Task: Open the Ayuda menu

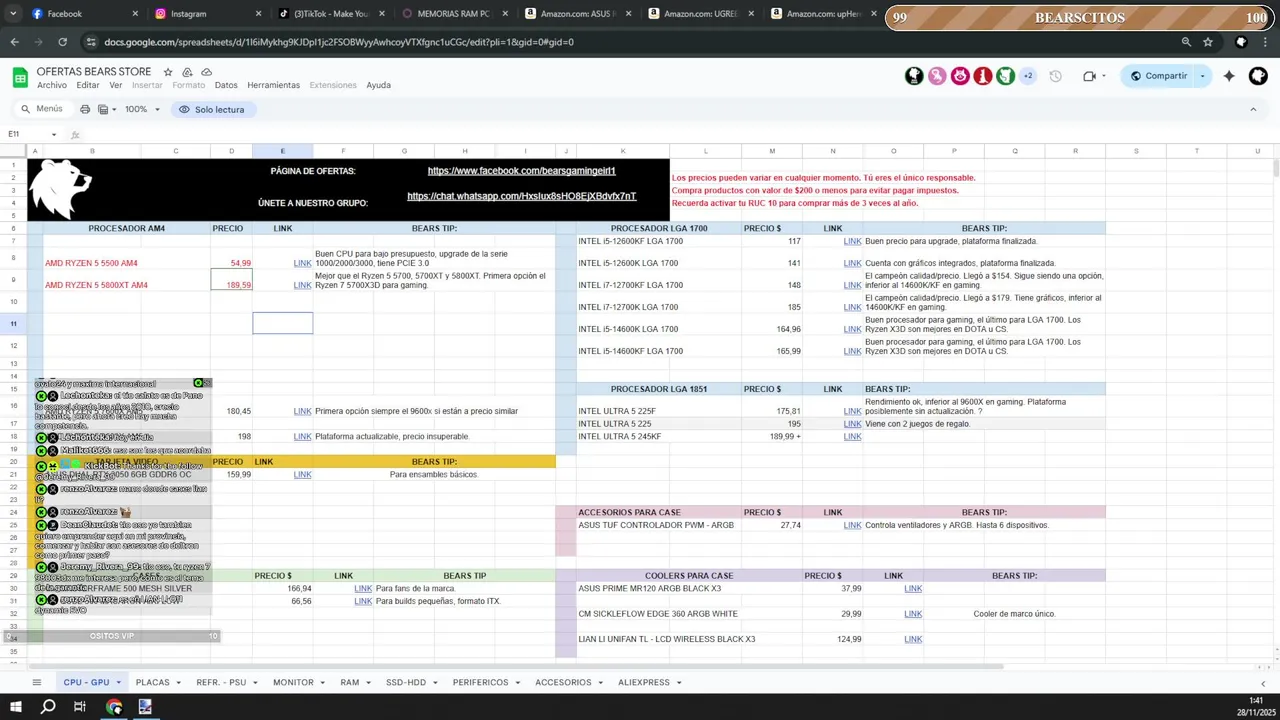Action: (x=378, y=85)
